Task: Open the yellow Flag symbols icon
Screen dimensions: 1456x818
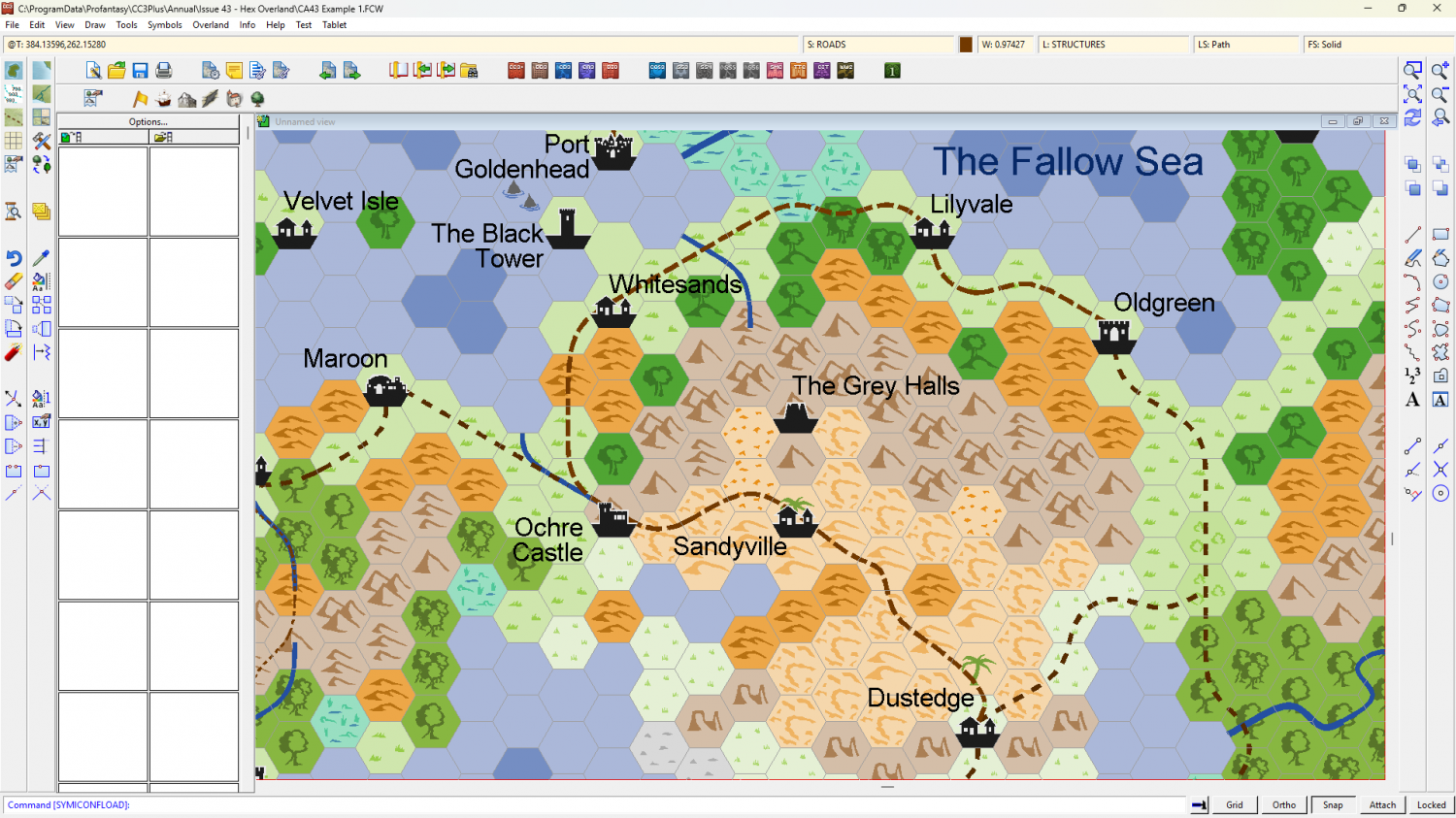Action: pyautogui.click(x=141, y=99)
